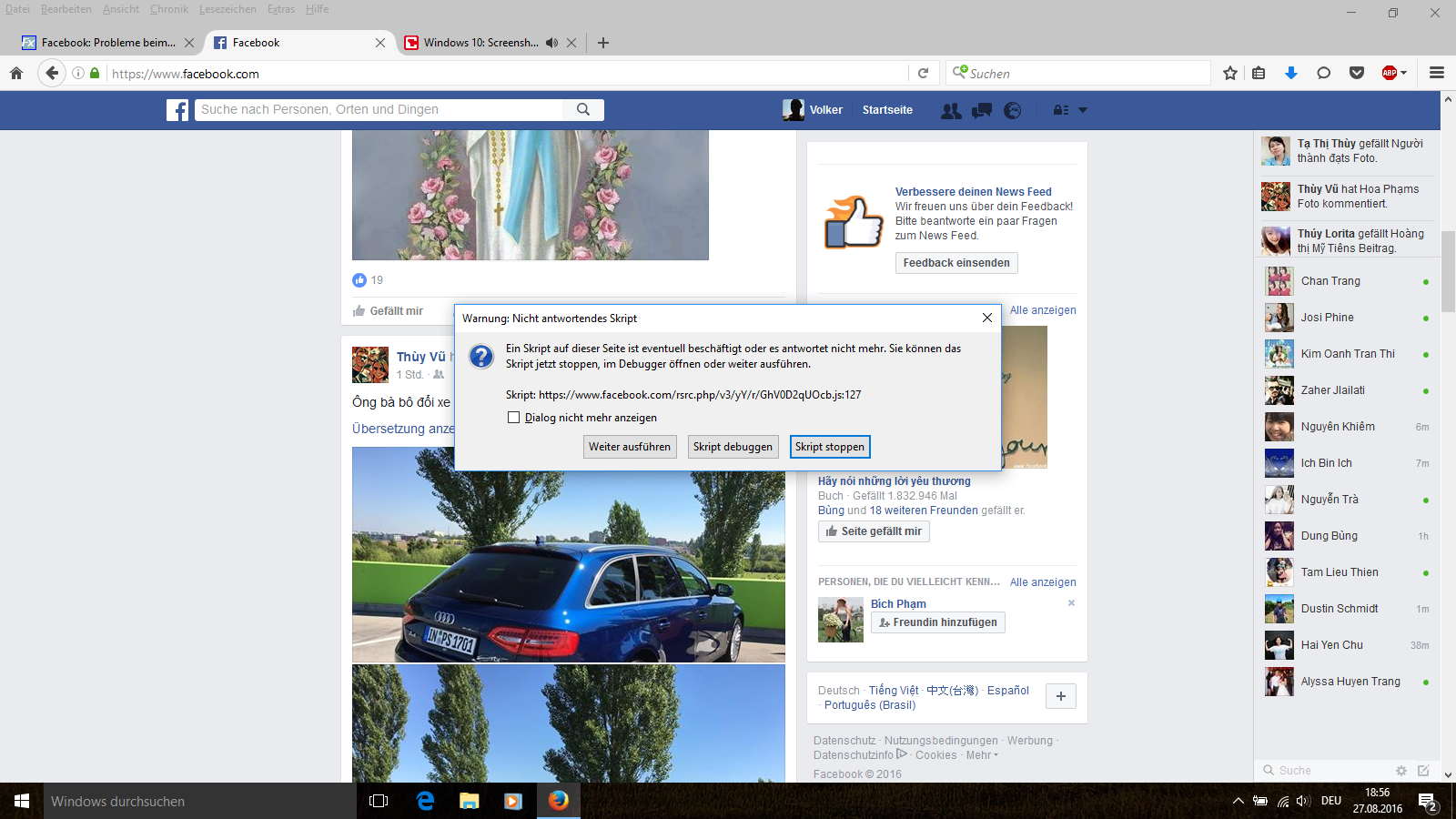Screen dimensions: 1456x819
Task: Switch to 'Facebook: Probleme beim...' tab
Action: 102,43
